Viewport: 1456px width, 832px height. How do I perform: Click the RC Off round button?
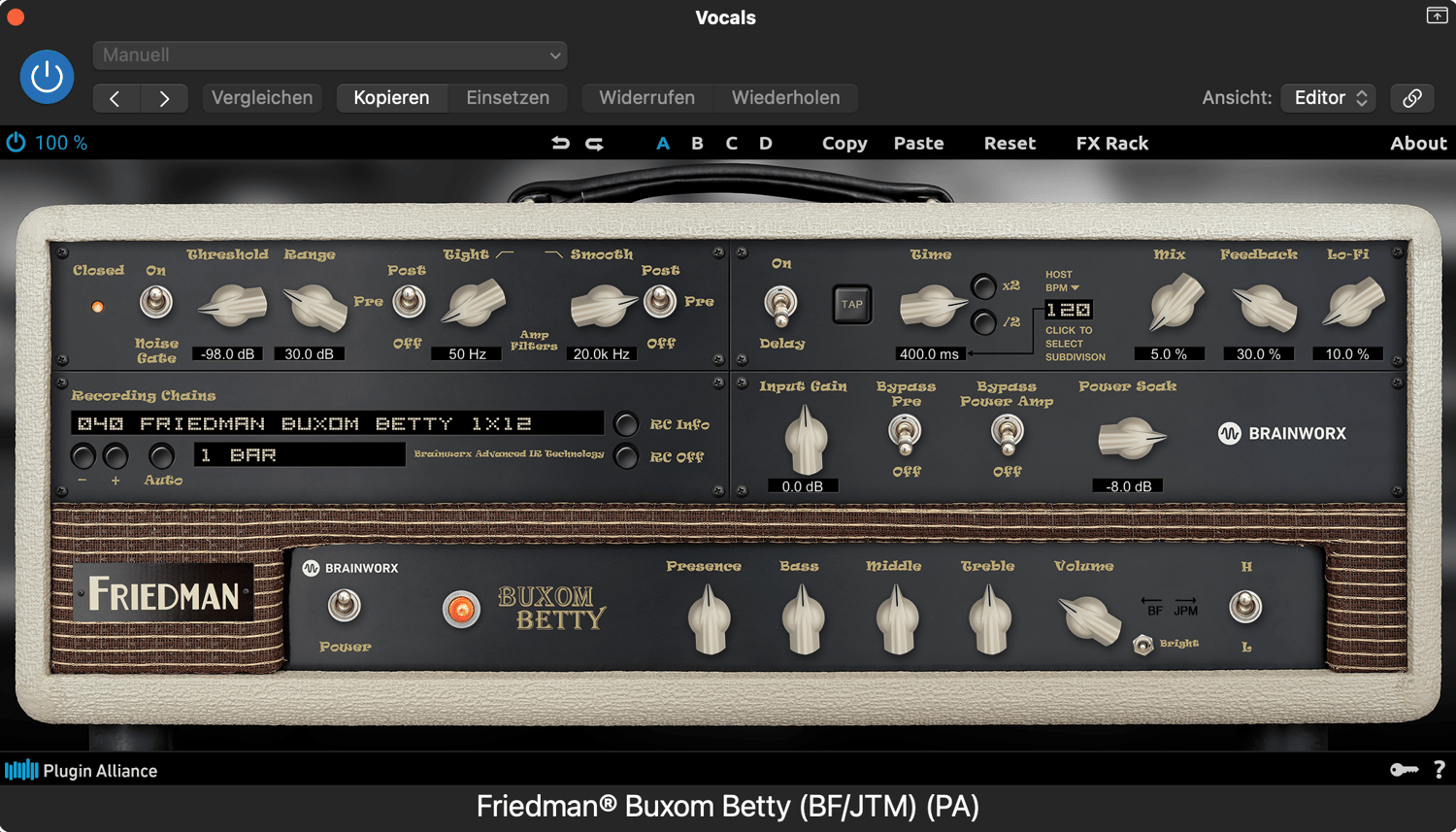click(x=626, y=456)
